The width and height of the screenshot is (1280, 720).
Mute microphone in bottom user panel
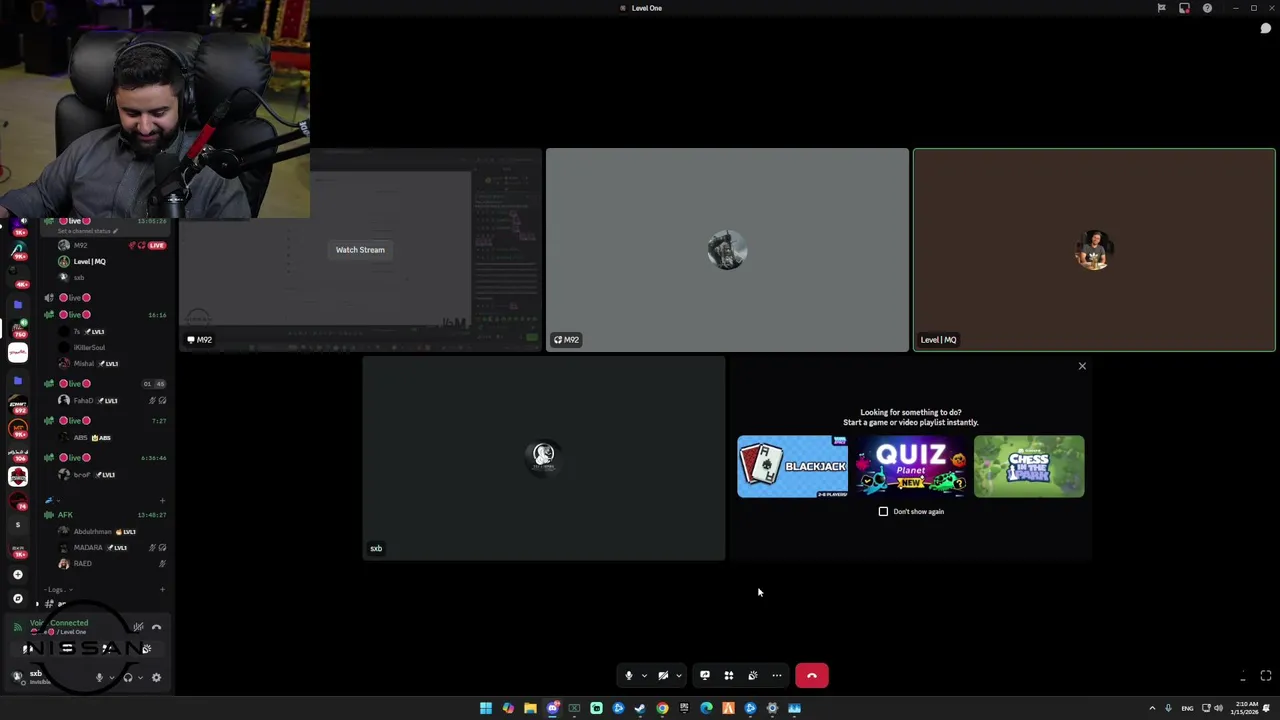99,678
